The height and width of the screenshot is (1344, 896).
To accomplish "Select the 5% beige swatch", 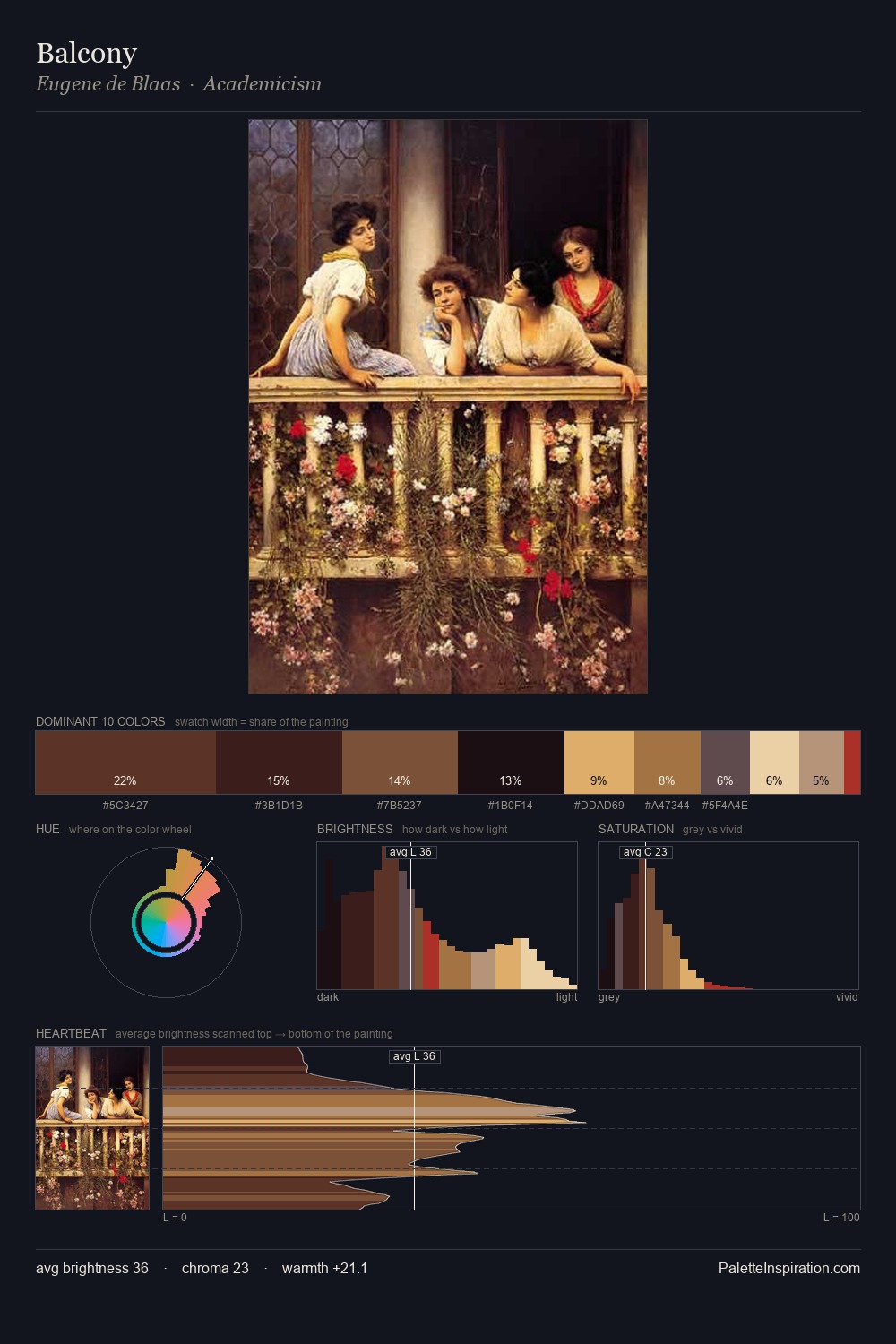I will click(x=822, y=762).
